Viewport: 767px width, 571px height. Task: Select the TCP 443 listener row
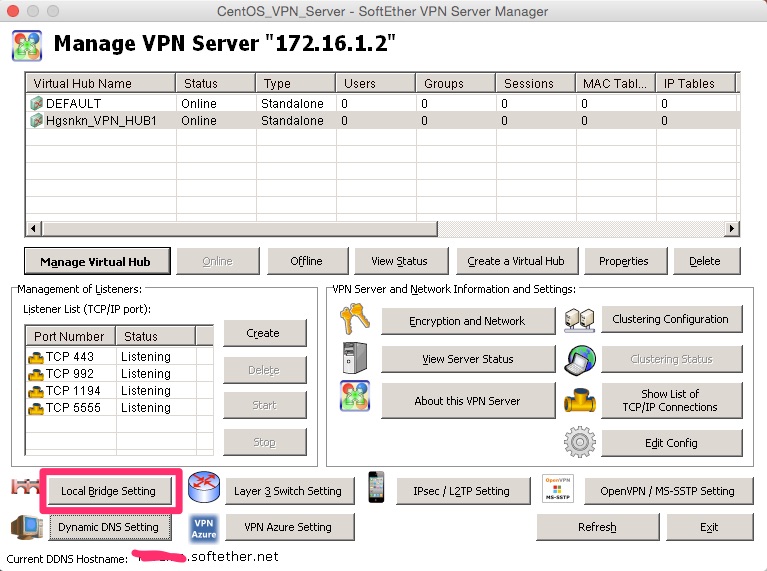pyautogui.click(x=120, y=357)
